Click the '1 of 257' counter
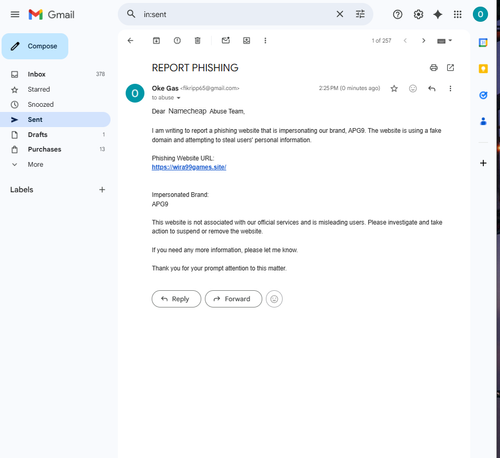The width and height of the screenshot is (500, 458). pos(381,41)
